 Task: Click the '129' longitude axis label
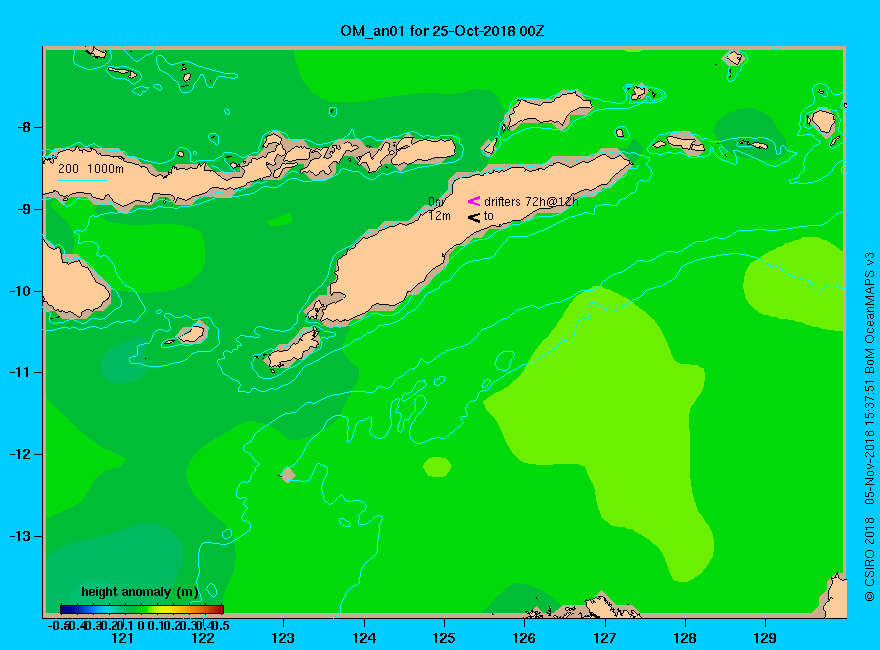[765, 638]
